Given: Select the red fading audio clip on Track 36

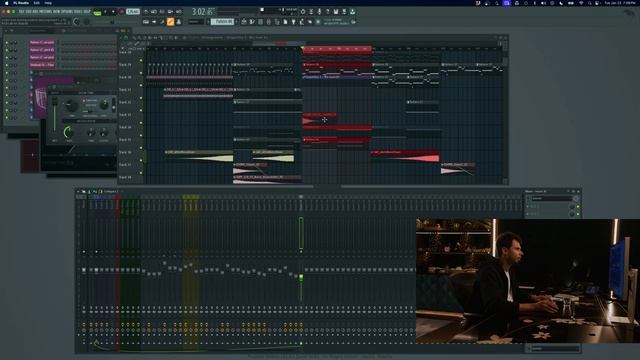Looking at the screenshot, I should [405, 156].
